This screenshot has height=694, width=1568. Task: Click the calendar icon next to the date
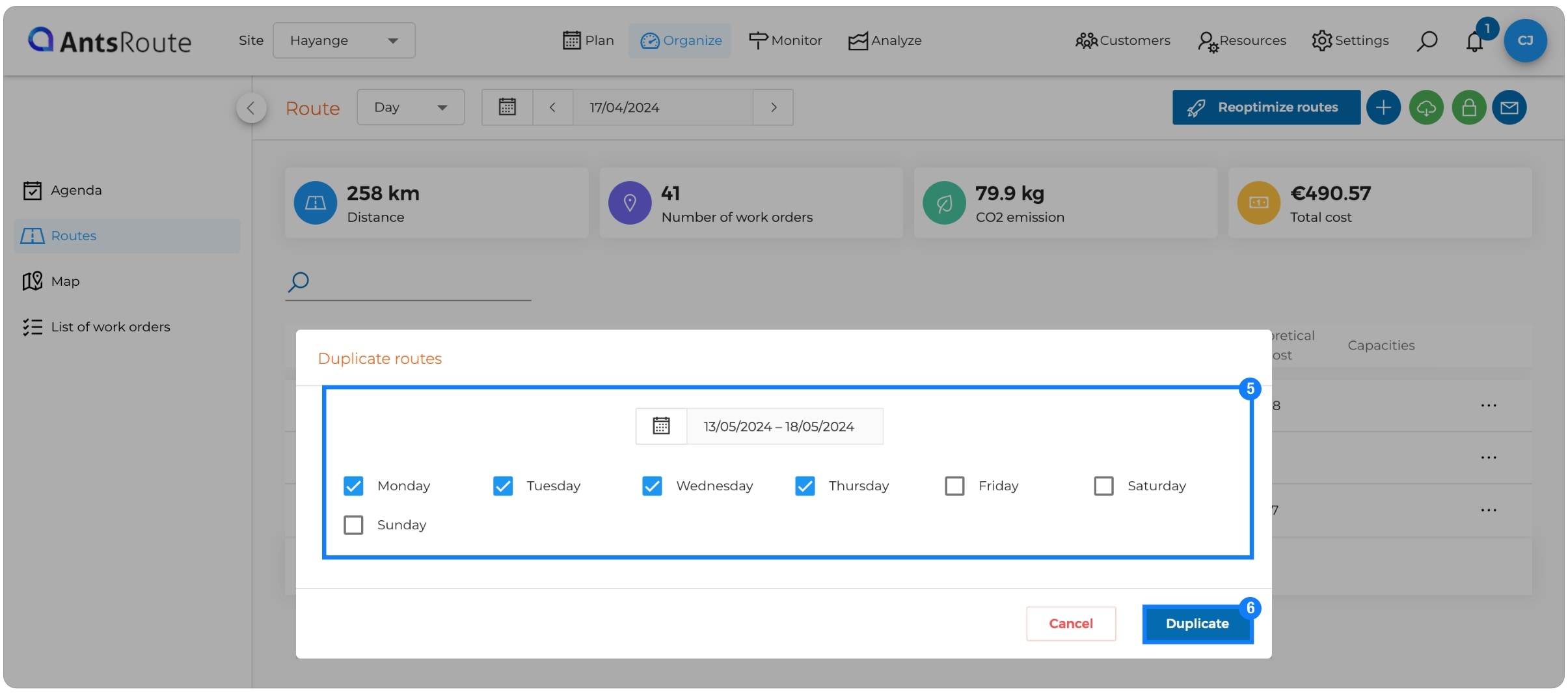507,107
